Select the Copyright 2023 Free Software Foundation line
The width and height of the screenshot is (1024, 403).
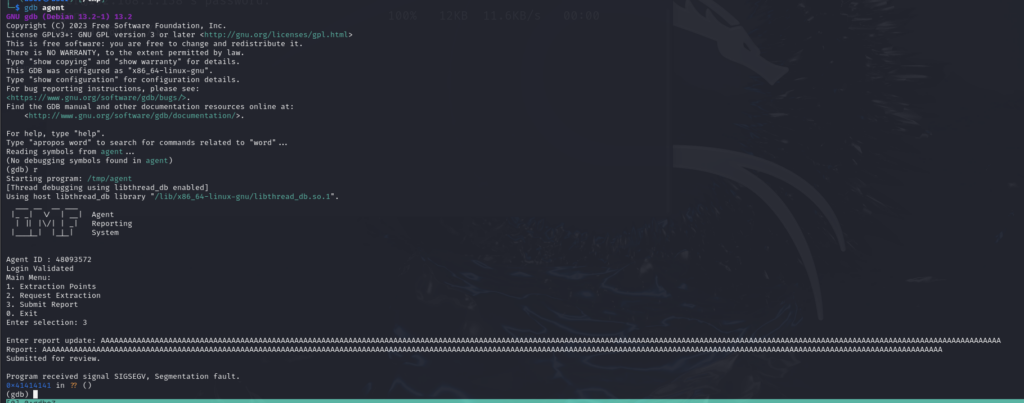tap(116, 25)
